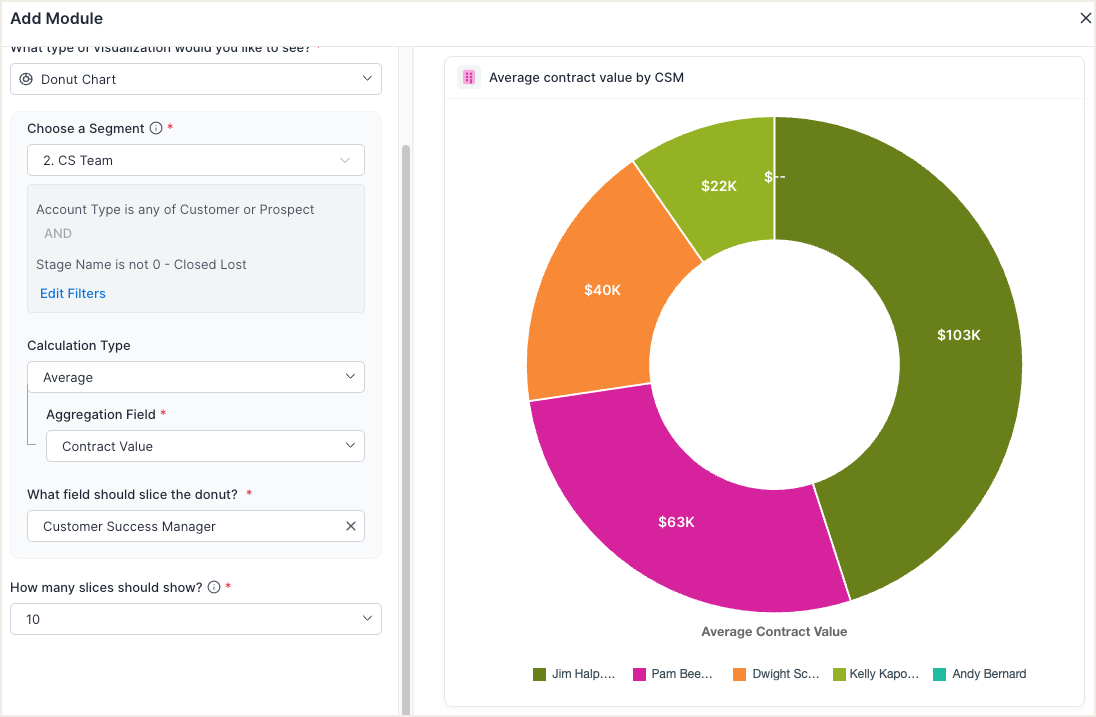Open the Average calculation type dropdown
Viewport: 1096px width, 717px height.
click(196, 377)
